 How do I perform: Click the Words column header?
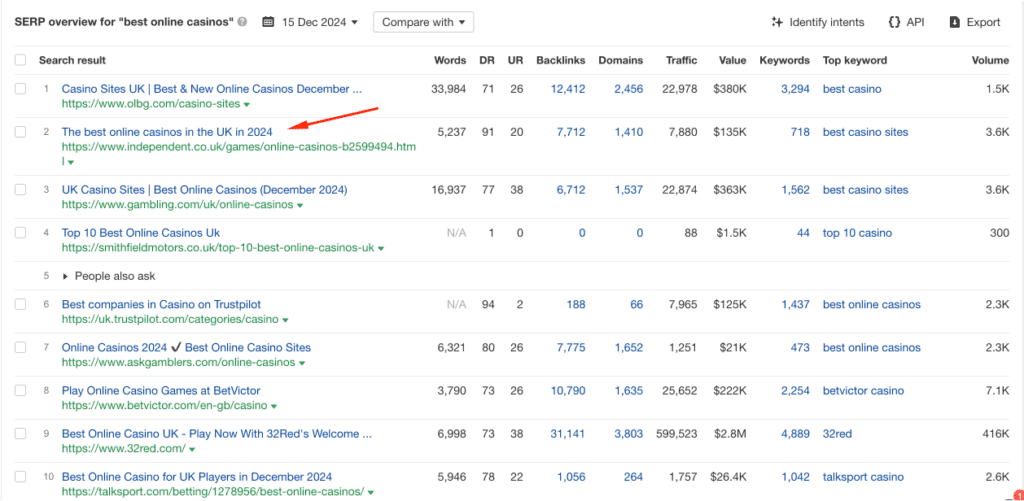click(450, 60)
